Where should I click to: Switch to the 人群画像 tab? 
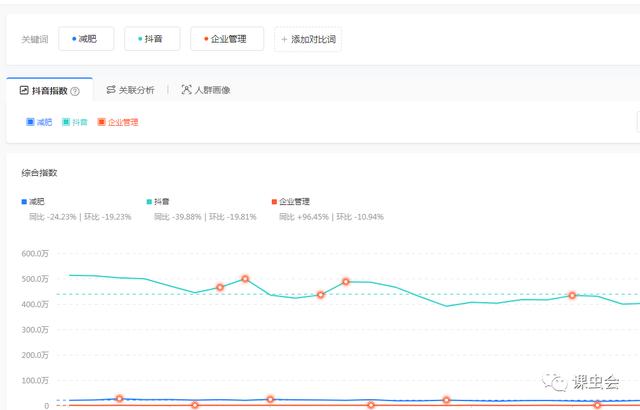click(206, 90)
